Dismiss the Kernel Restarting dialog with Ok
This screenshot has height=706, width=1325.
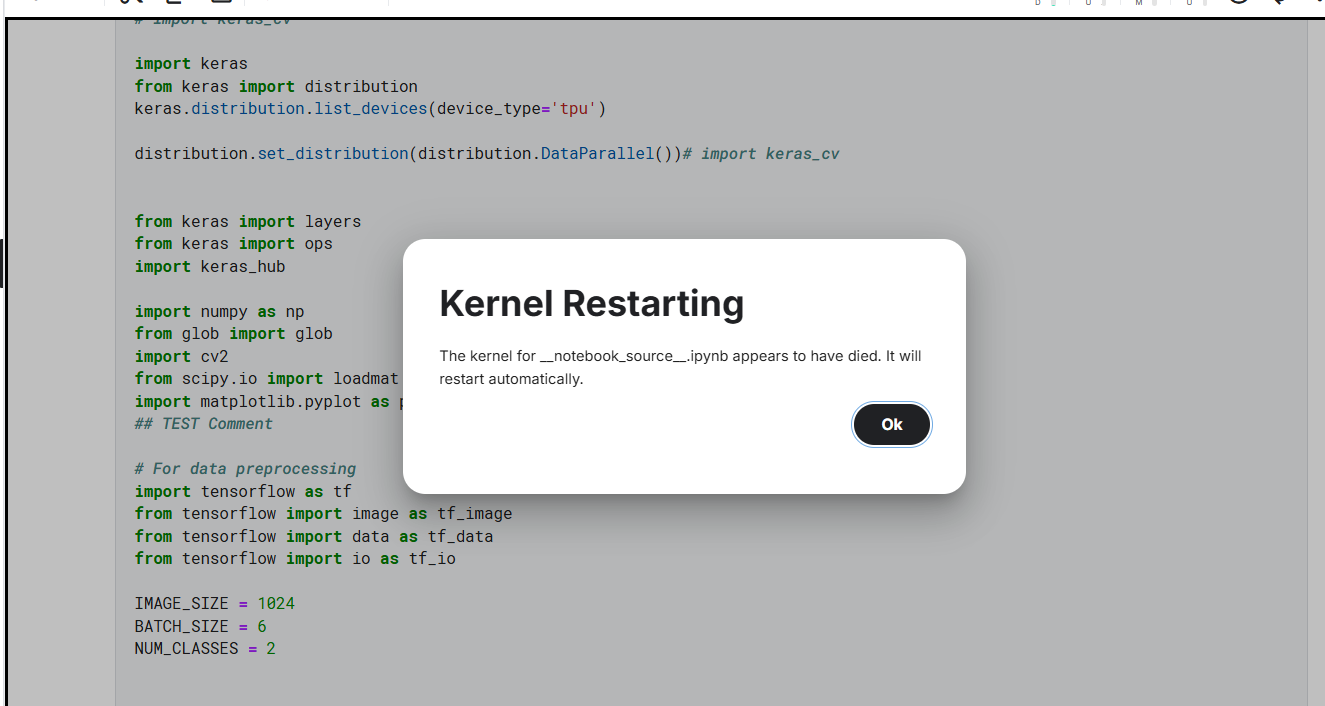pyautogui.click(x=891, y=424)
